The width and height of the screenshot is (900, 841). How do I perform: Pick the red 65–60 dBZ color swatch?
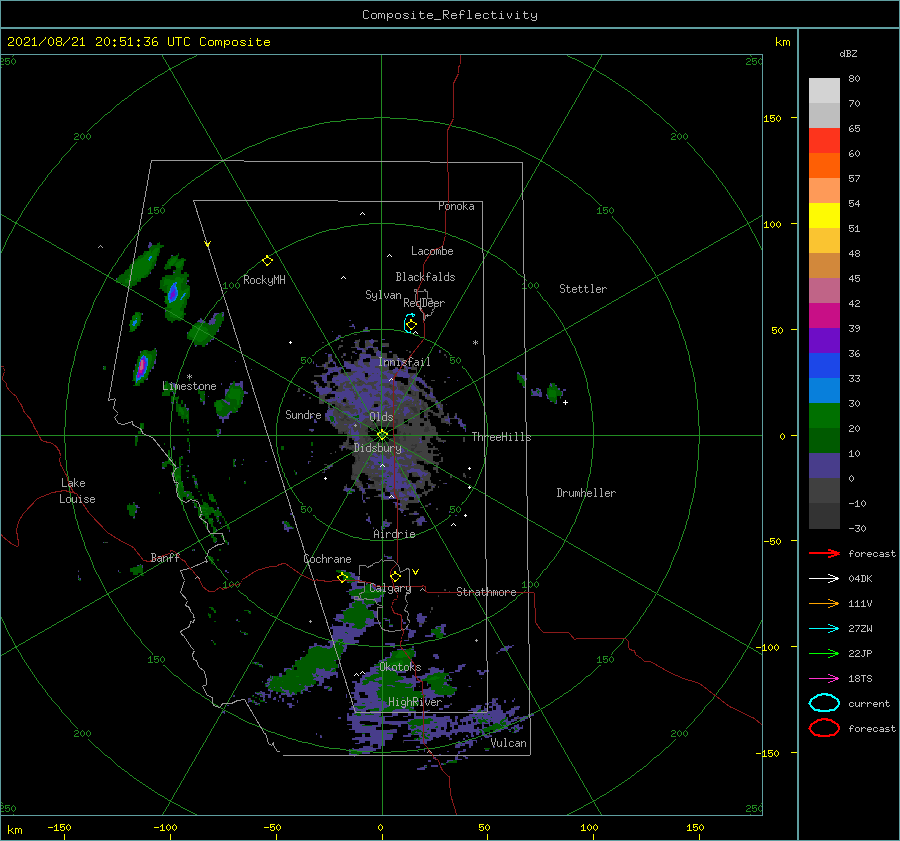(824, 141)
